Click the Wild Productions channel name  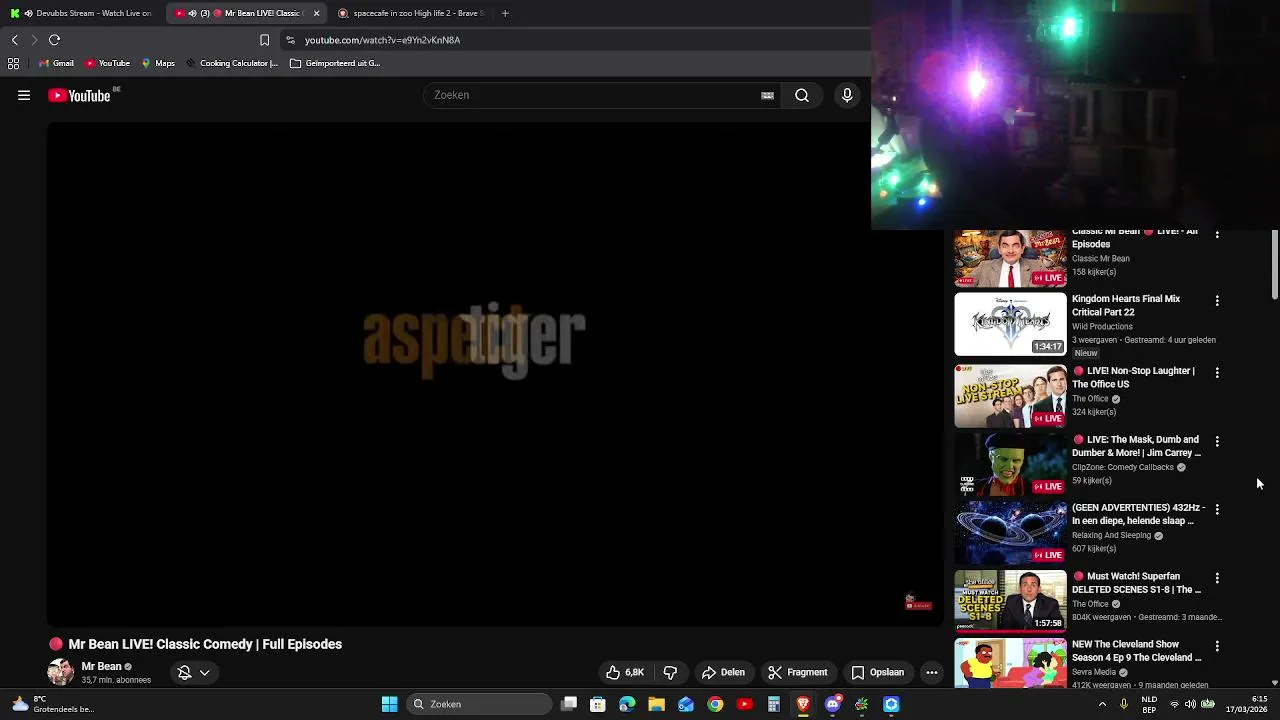coord(1102,326)
